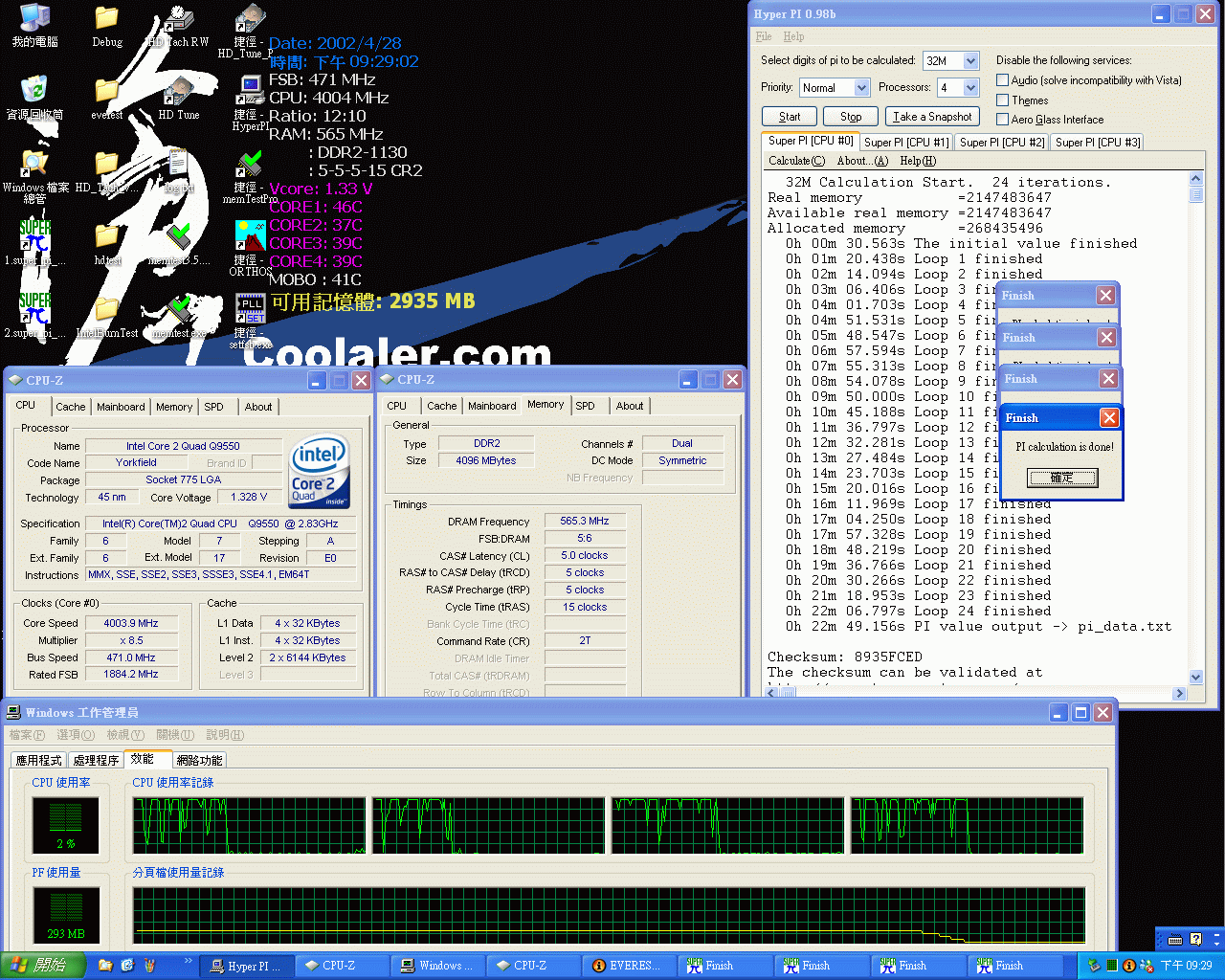Launch the ORTHOS shortcut on desktop
1225x980 pixels.
click(x=250, y=239)
